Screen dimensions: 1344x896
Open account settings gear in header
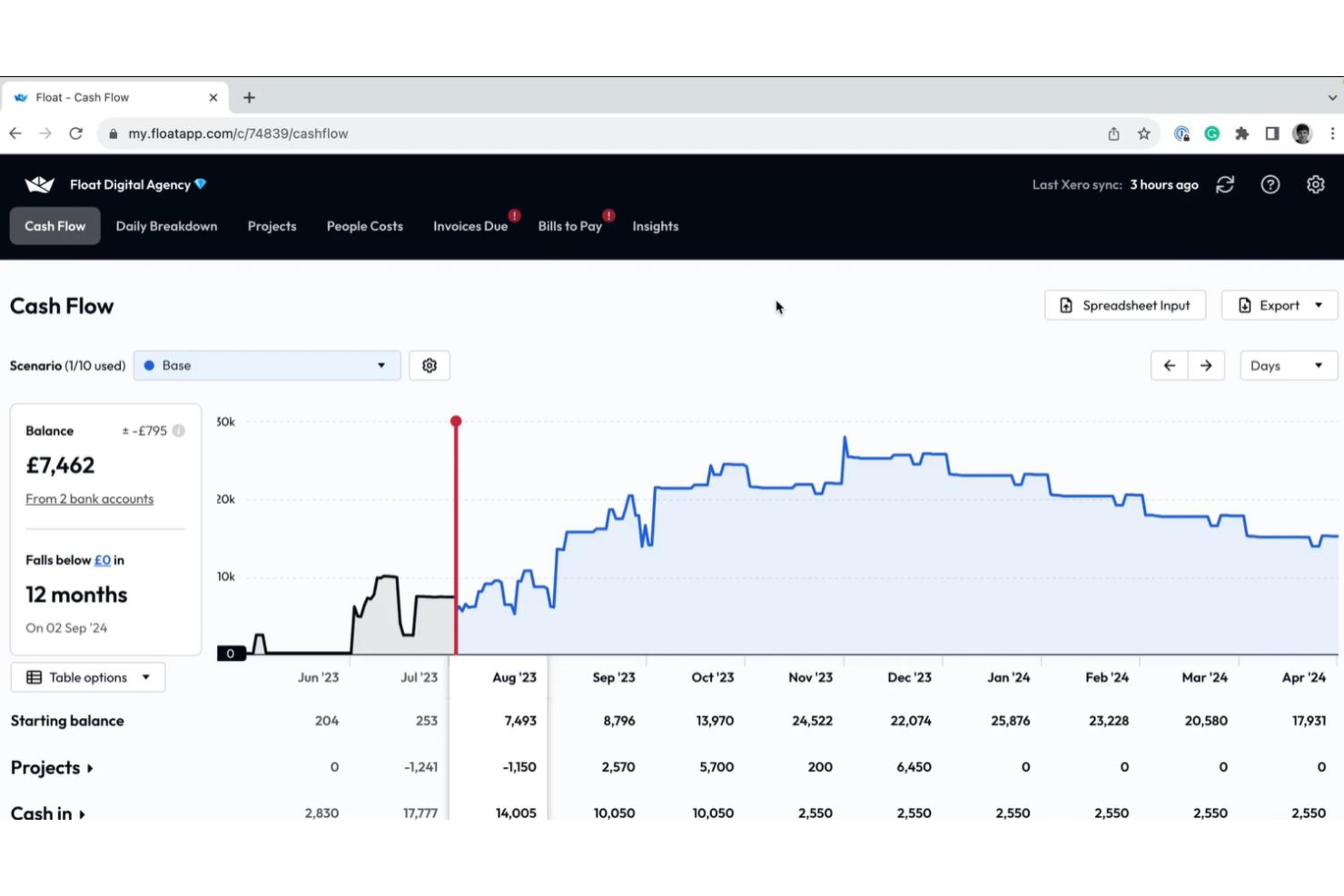[1315, 184]
